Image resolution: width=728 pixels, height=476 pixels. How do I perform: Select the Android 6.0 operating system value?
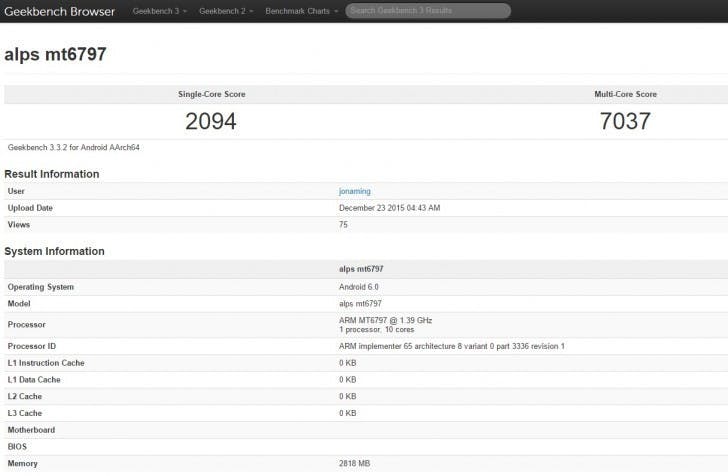pyautogui.click(x=358, y=287)
